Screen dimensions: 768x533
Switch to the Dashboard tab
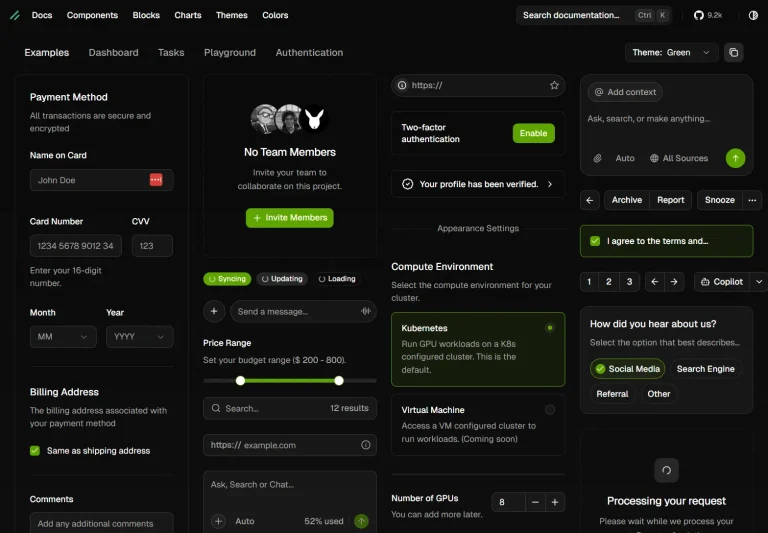[x=114, y=52]
